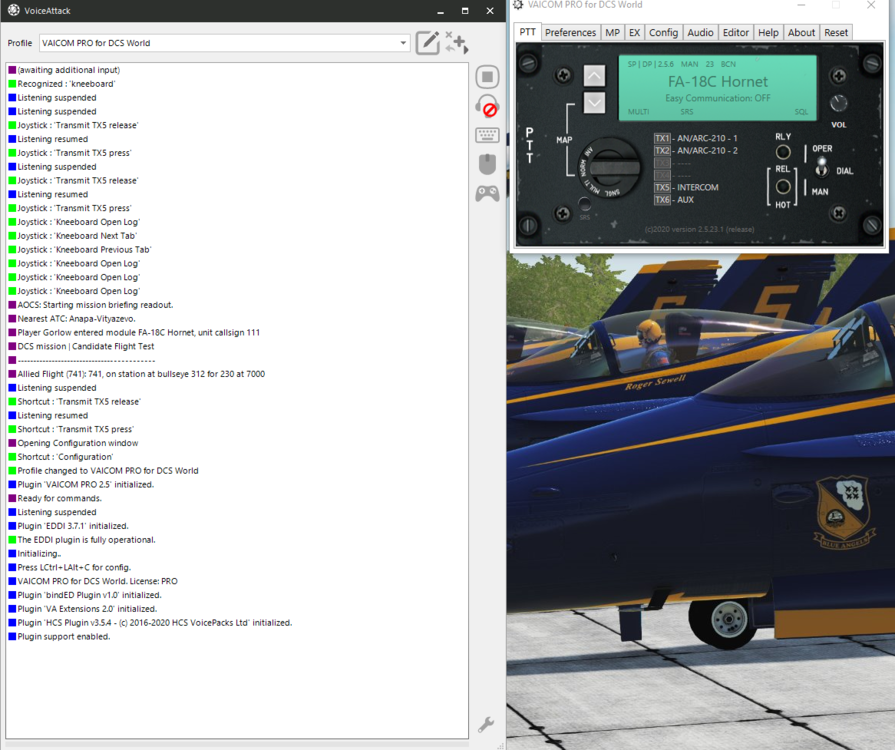Switch to the Preferences tab
The image size is (895, 750).
(x=570, y=32)
